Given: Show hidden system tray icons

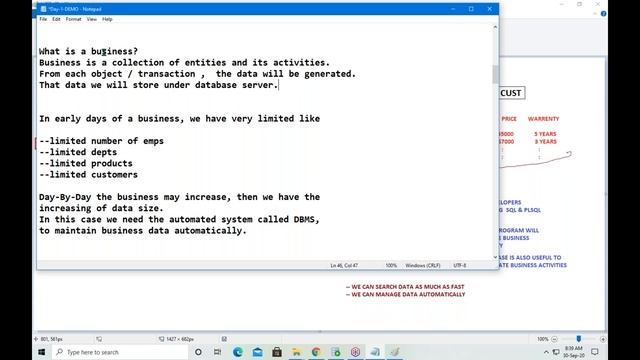Looking at the screenshot, I should tap(546, 352).
